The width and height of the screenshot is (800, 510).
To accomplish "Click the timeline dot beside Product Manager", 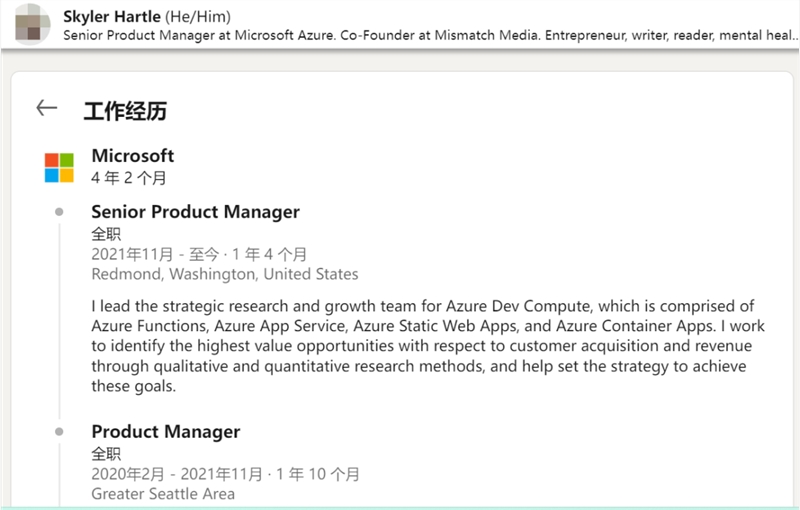I will coord(59,432).
